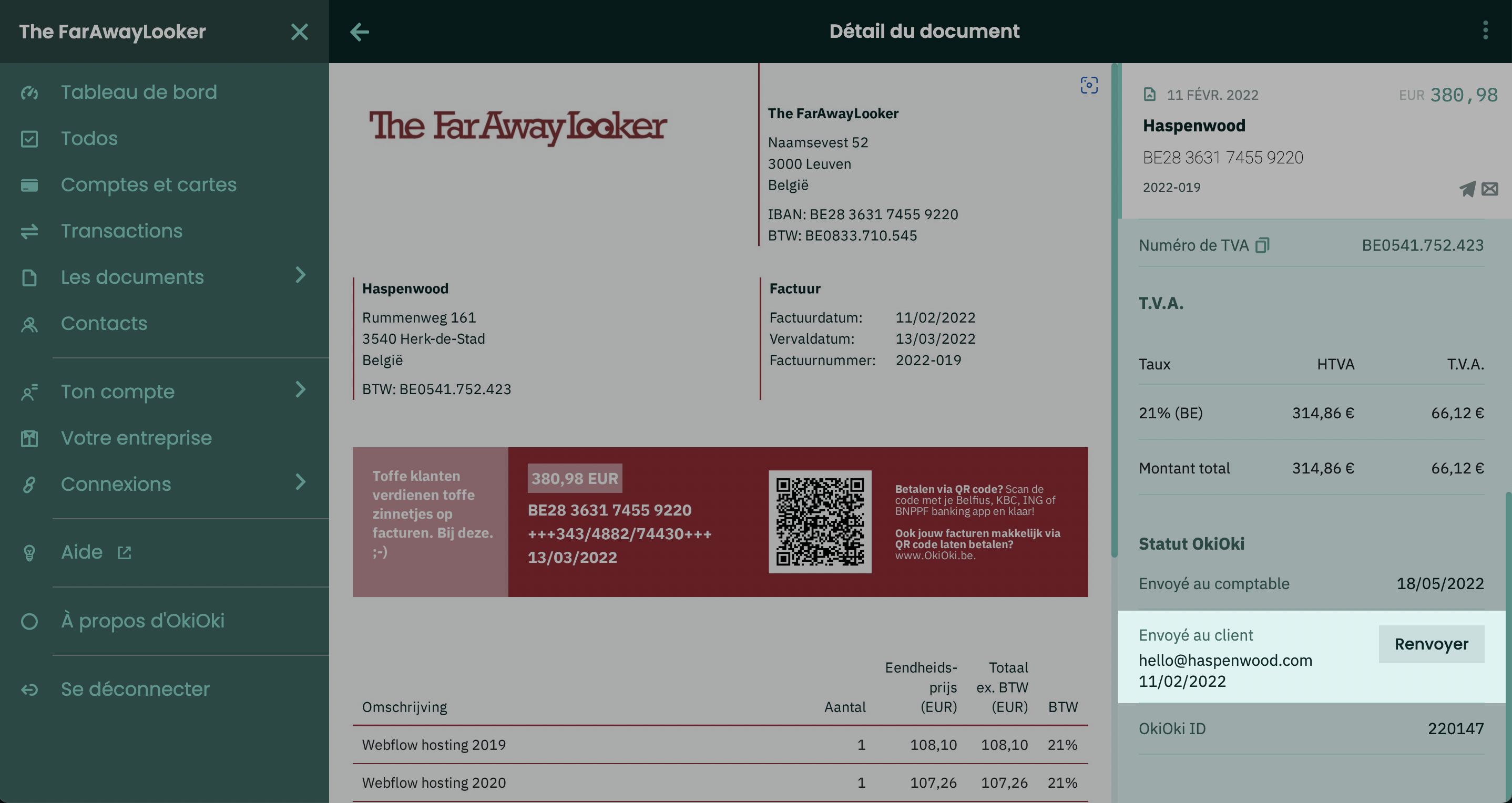Open Transactions

click(x=121, y=231)
